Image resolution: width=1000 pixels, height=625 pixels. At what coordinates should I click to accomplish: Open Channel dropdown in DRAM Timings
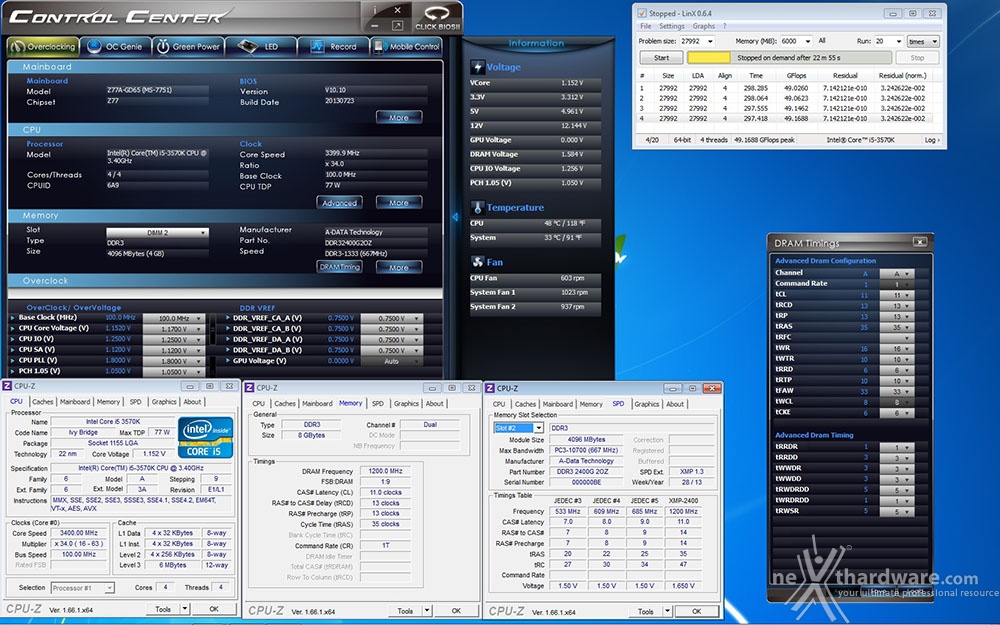tap(897, 274)
